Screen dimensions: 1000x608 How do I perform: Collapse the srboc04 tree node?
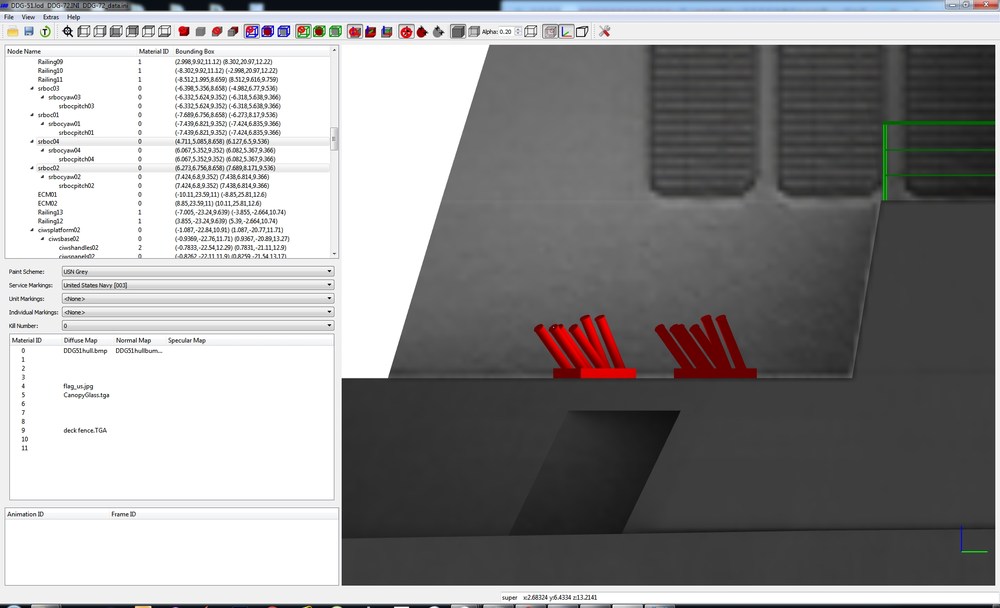pos(32,142)
